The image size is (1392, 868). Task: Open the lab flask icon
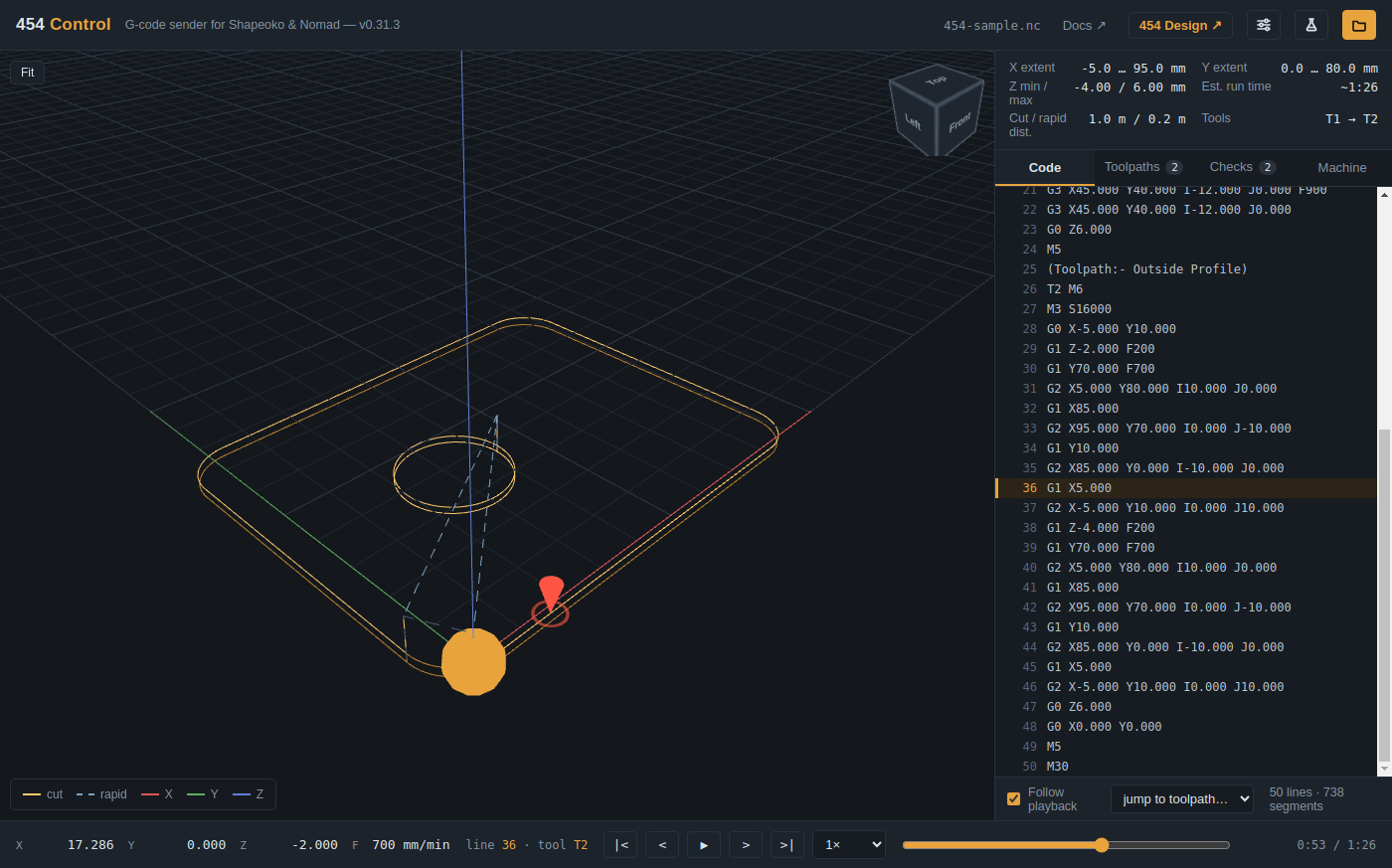(x=1311, y=25)
